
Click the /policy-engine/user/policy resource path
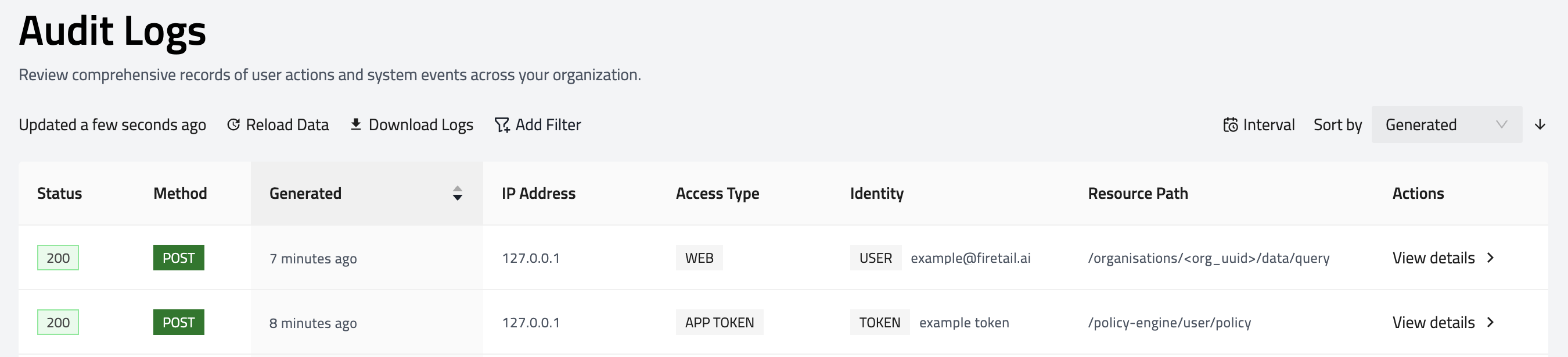[1169, 322]
